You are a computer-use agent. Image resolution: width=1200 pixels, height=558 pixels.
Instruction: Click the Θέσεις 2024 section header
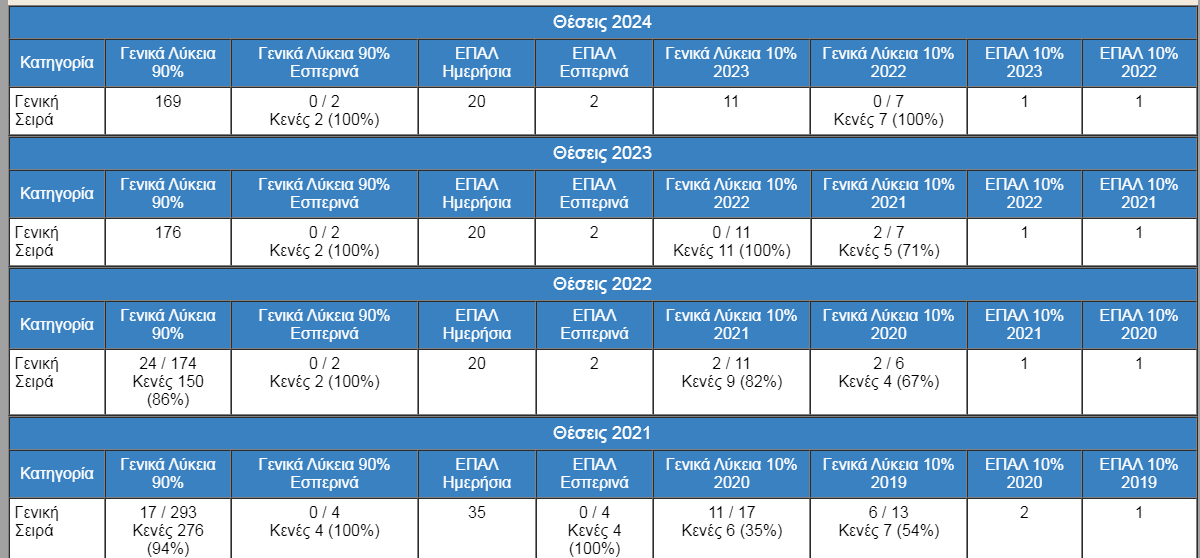602,23
